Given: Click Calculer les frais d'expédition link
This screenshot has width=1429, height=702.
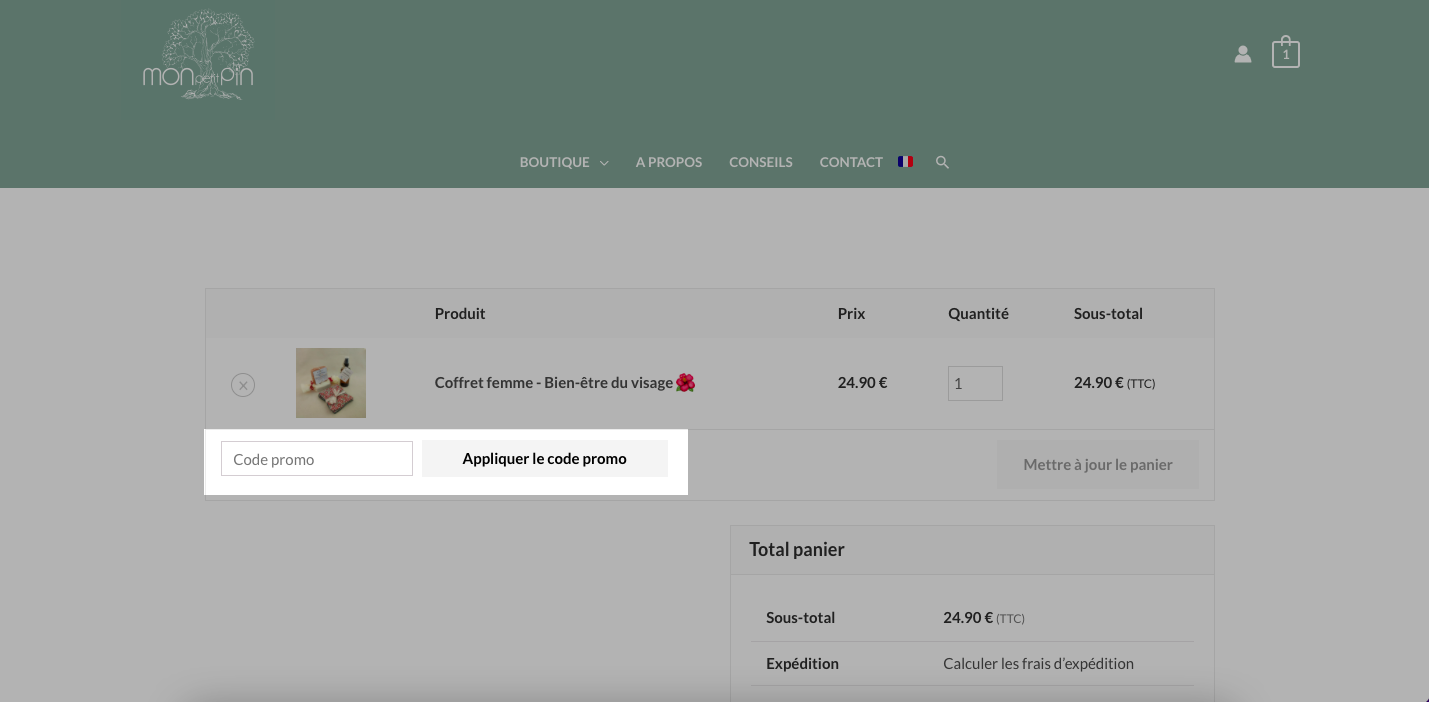Looking at the screenshot, I should tap(1038, 663).
